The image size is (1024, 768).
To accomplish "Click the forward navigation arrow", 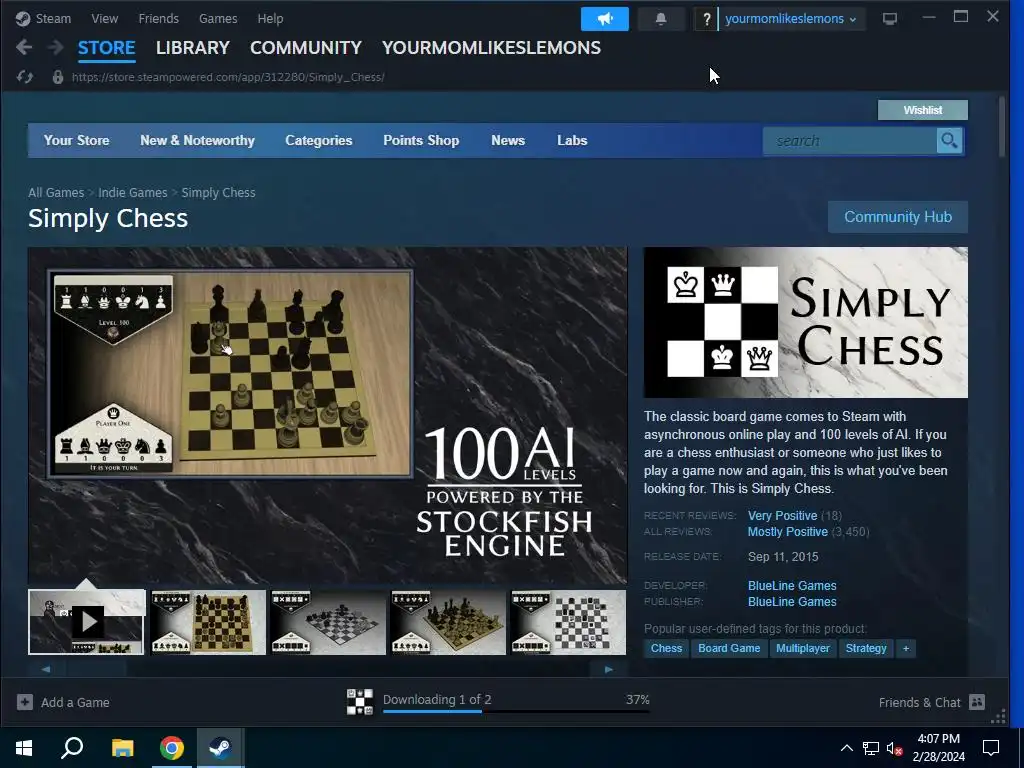I will click(56, 47).
